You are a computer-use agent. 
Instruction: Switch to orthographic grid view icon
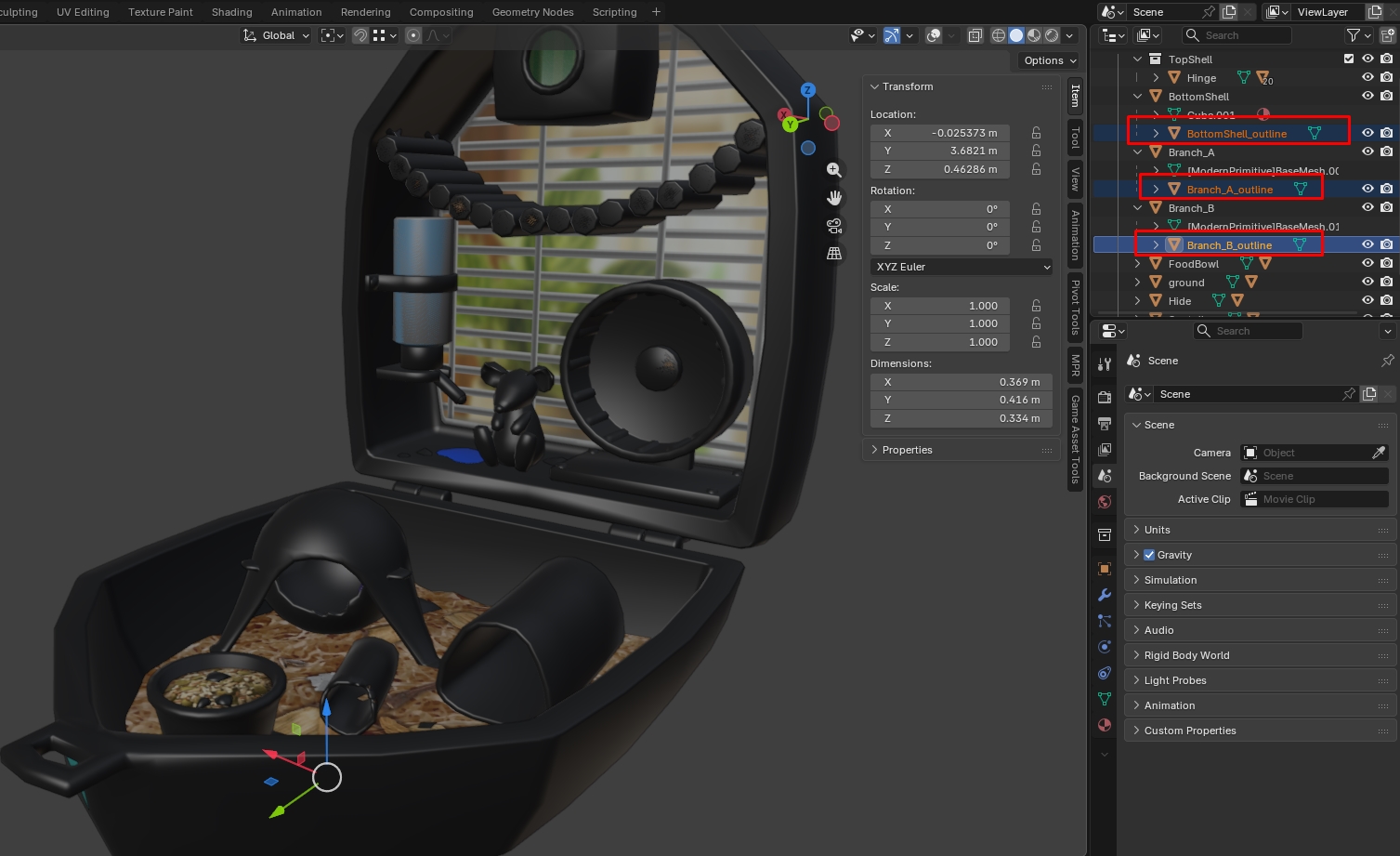[834, 253]
